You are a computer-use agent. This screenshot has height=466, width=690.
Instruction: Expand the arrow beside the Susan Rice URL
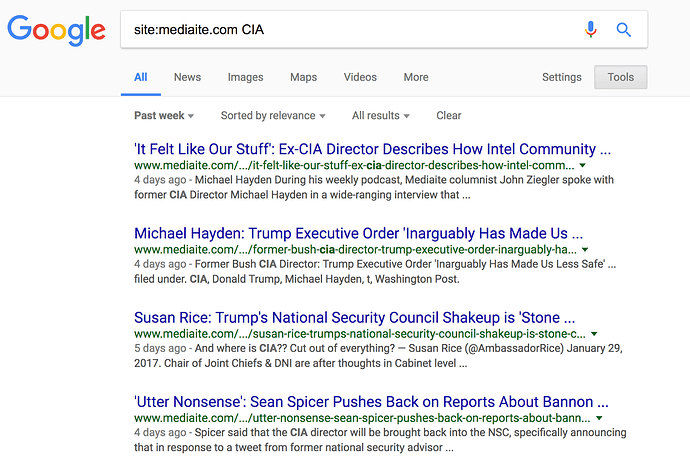pos(594,333)
